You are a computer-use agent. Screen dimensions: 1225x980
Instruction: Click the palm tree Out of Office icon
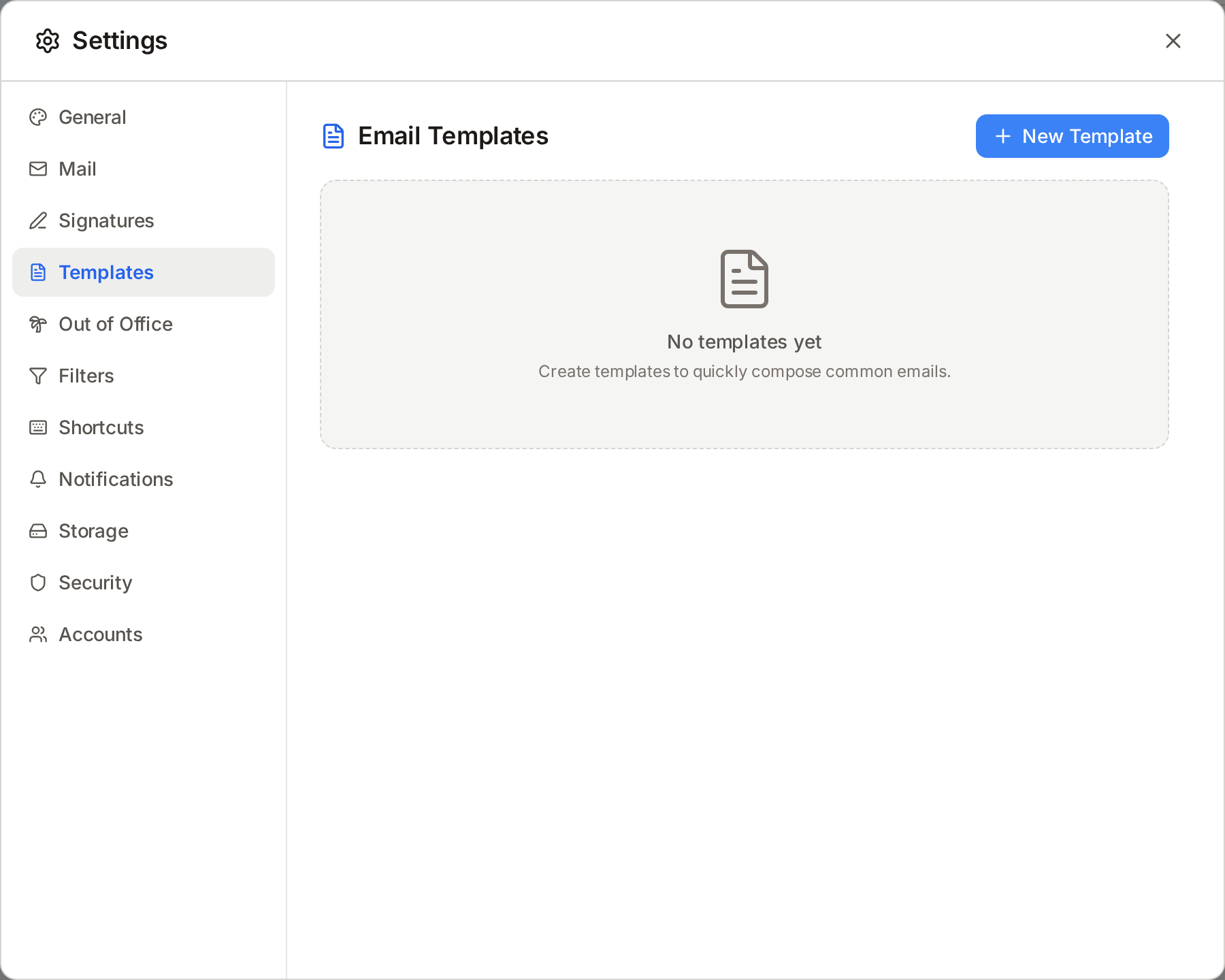click(38, 324)
